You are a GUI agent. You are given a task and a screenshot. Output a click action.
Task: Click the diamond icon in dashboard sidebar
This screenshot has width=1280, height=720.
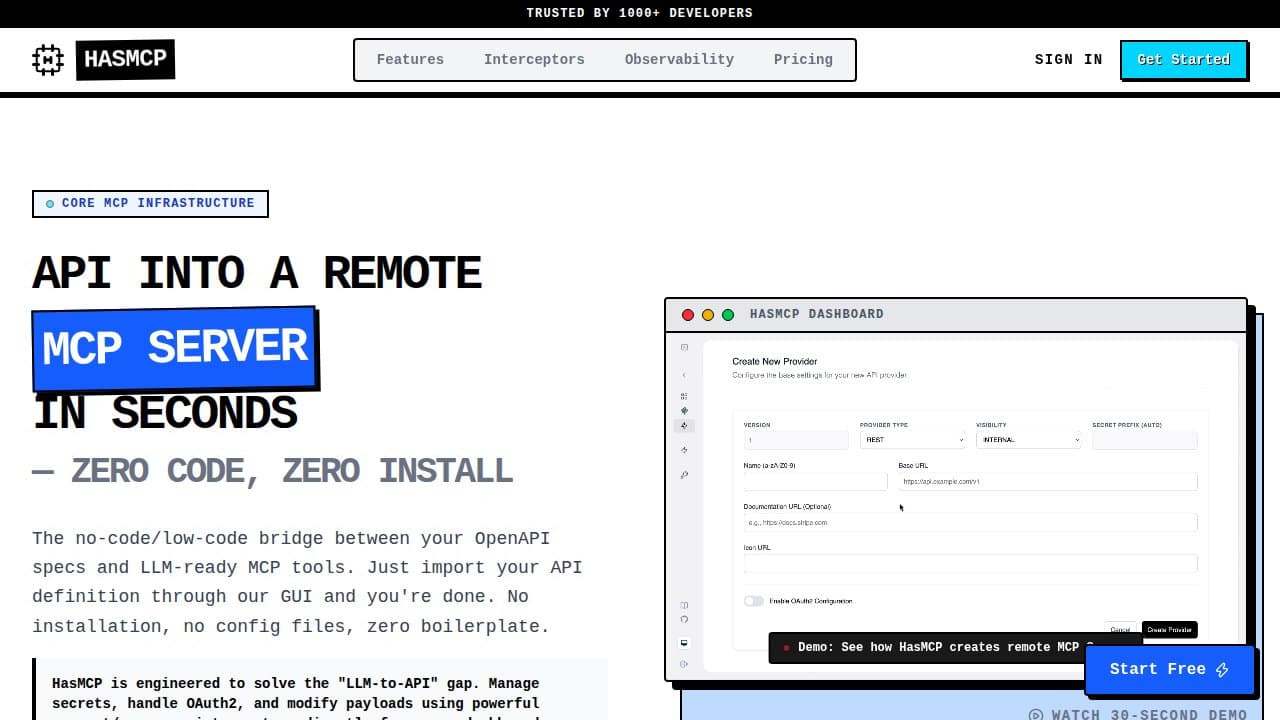[x=684, y=410]
